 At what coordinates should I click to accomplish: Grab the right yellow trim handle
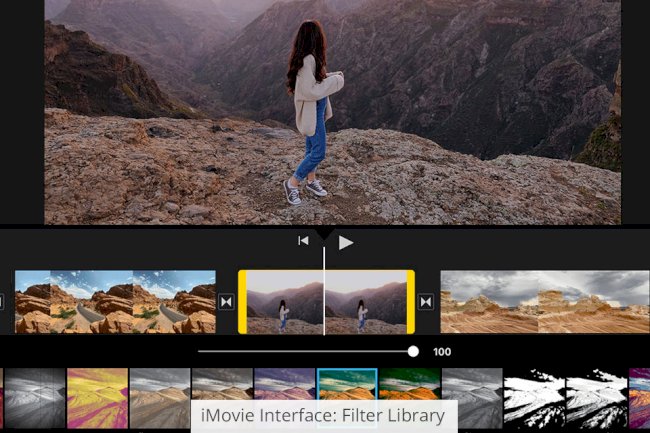pos(410,302)
